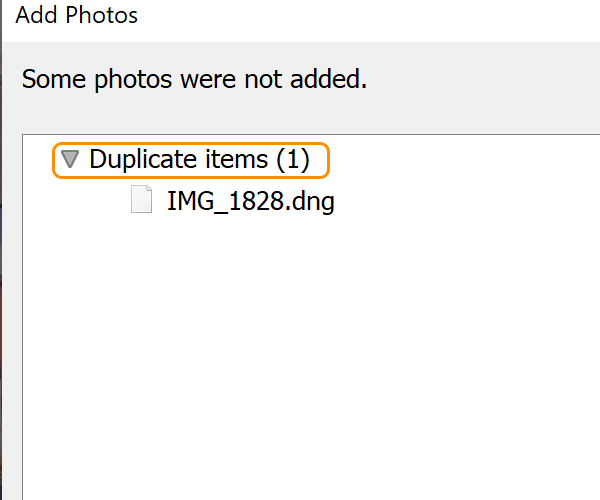Click the blank list area right of Duplicate items
Viewport: 600px width, 500px height.
click(x=460, y=159)
